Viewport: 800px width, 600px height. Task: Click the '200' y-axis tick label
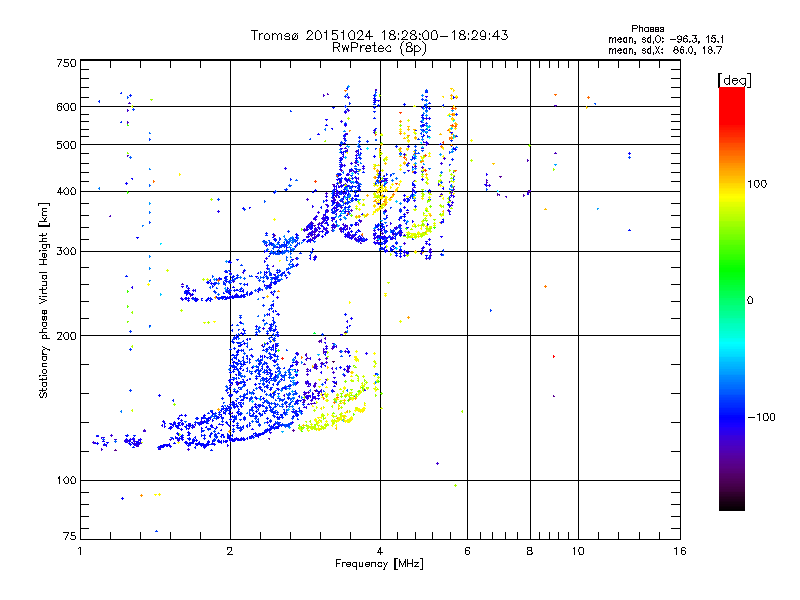(66, 336)
